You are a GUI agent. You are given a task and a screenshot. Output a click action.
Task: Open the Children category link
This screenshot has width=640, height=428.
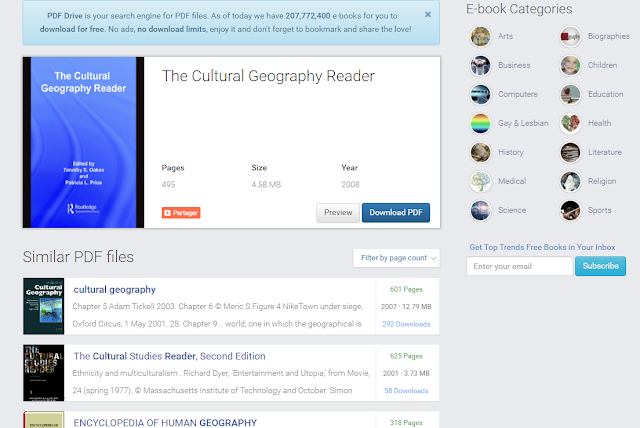(602, 65)
